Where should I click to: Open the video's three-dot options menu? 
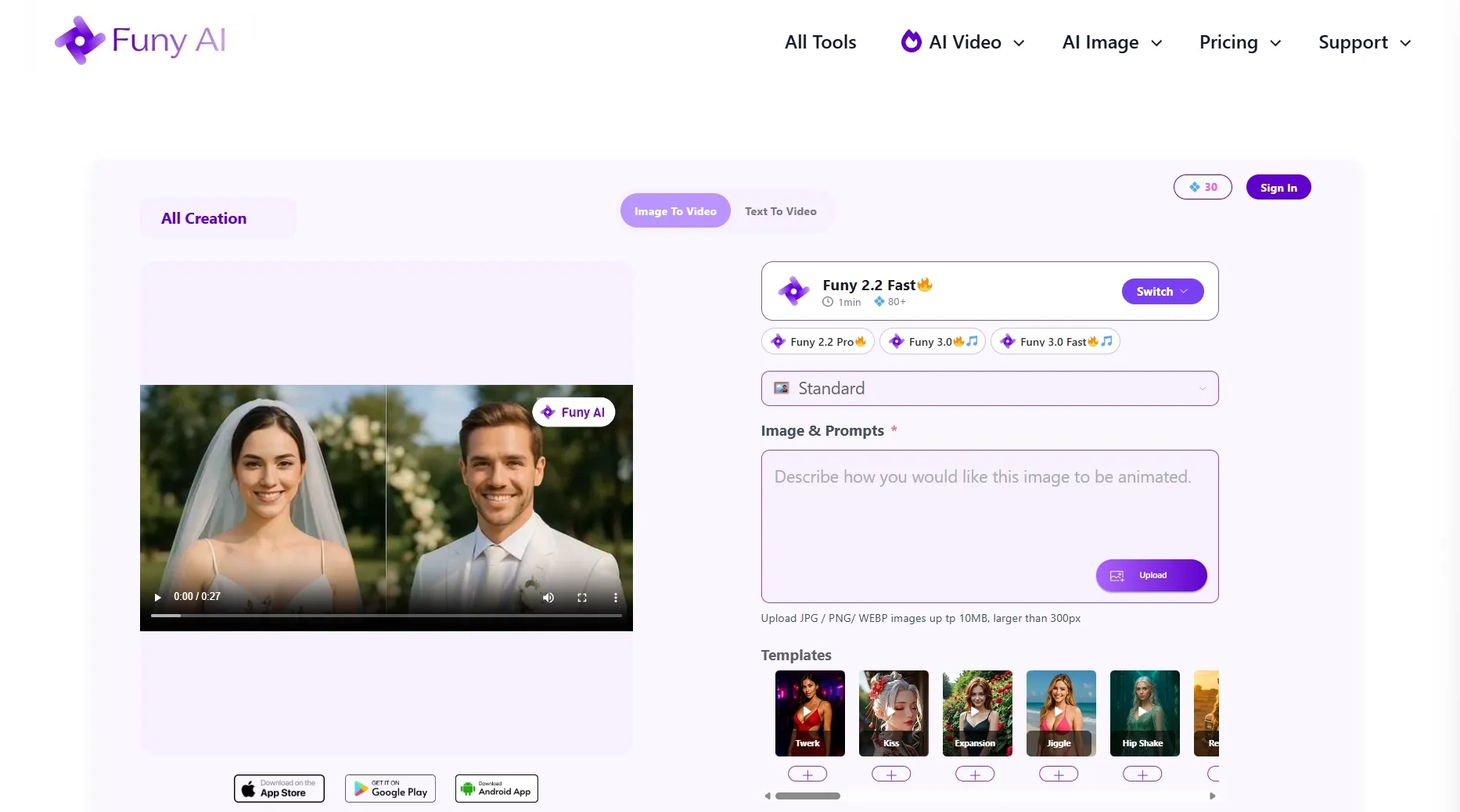[x=616, y=598]
